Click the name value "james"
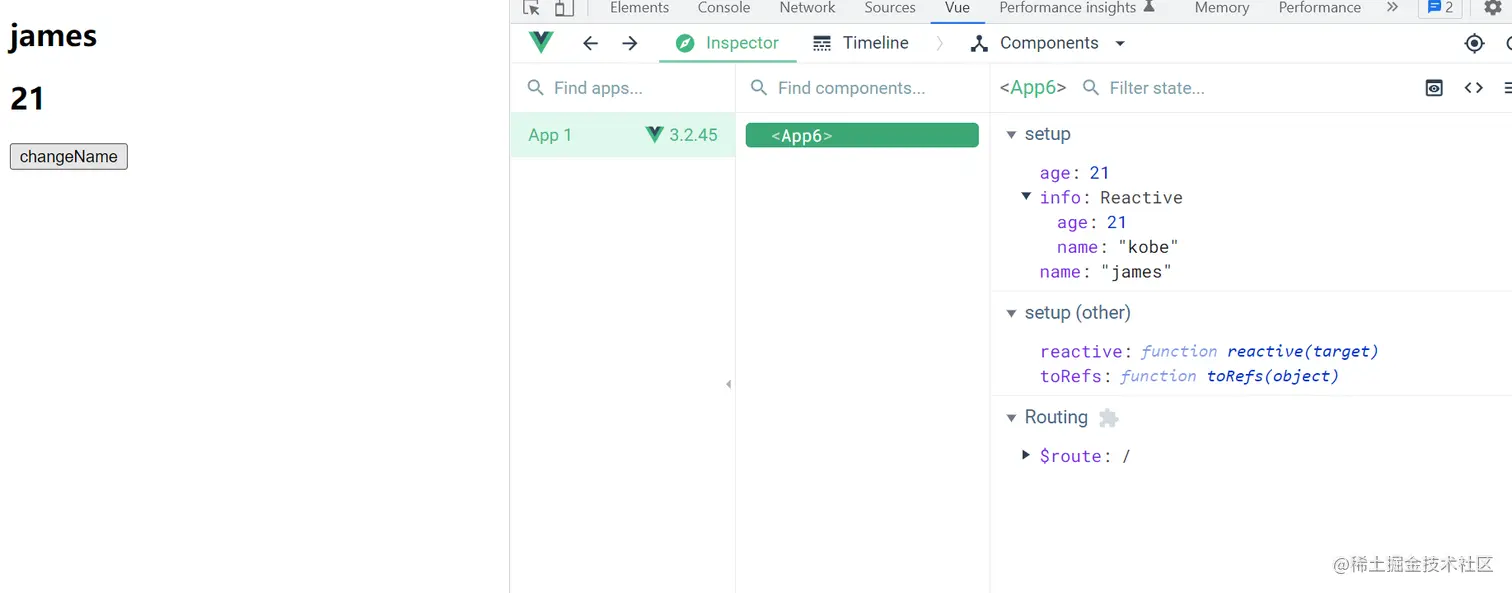This screenshot has width=1512, height=593. click(x=1136, y=272)
